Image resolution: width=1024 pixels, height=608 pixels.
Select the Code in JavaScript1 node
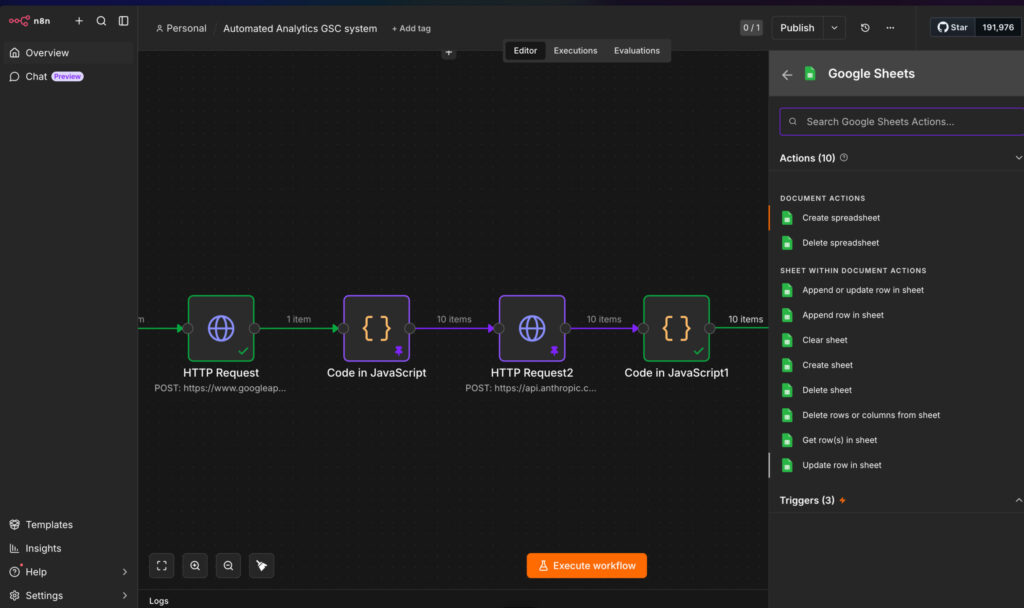[676, 328]
